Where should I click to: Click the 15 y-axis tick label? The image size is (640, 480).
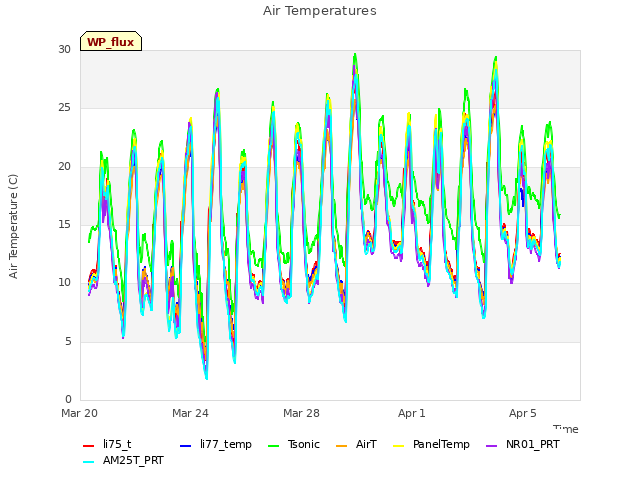click(64, 224)
